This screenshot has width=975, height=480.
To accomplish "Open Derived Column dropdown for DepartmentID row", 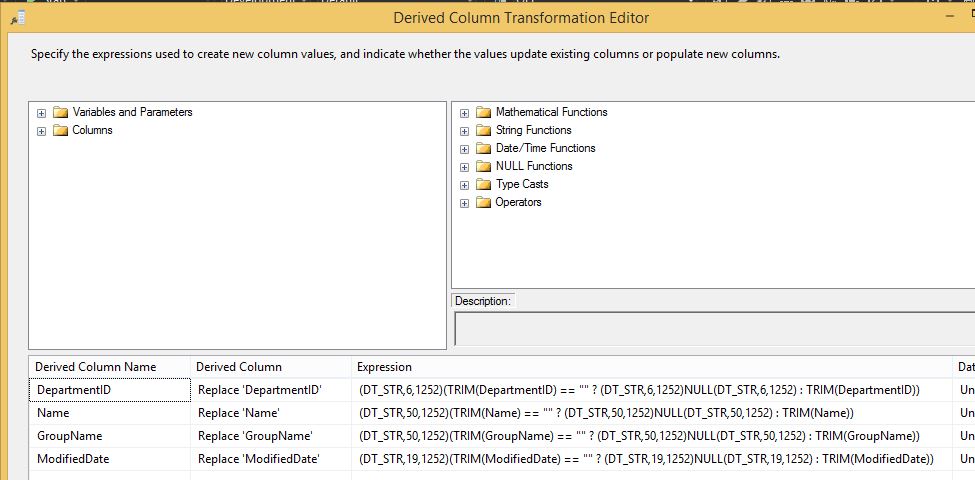I will [x=271, y=389].
